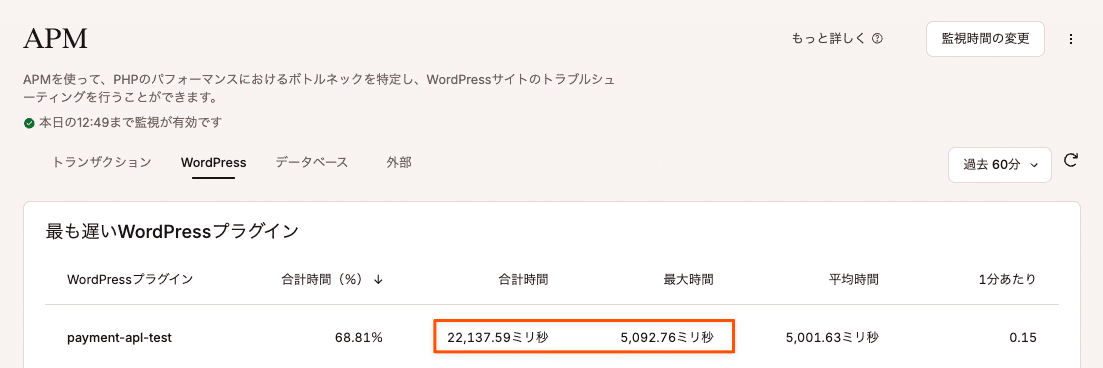Screen dimensions: 1103x368
Task: Sort by the 最大時間 column header
Action: pyautogui.click(x=688, y=279)
